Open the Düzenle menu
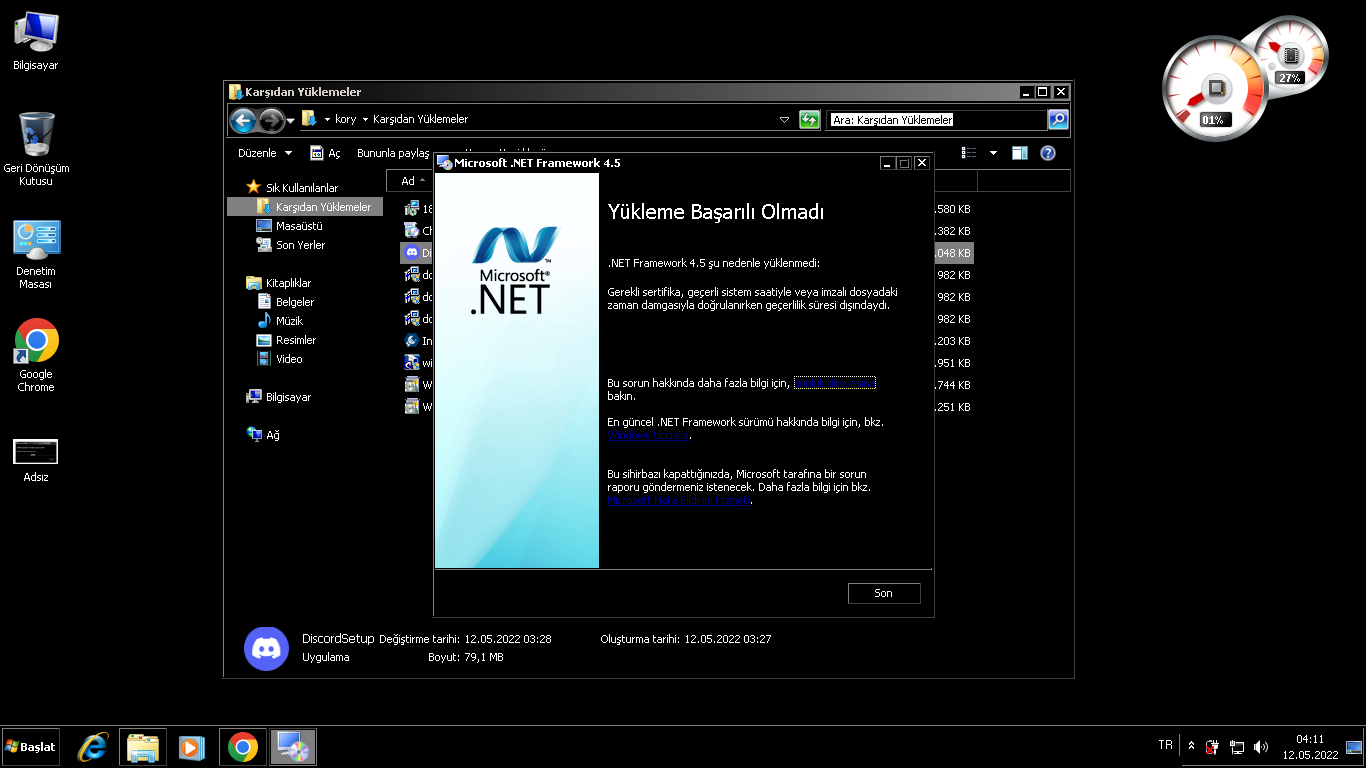 tap(265, 153)
